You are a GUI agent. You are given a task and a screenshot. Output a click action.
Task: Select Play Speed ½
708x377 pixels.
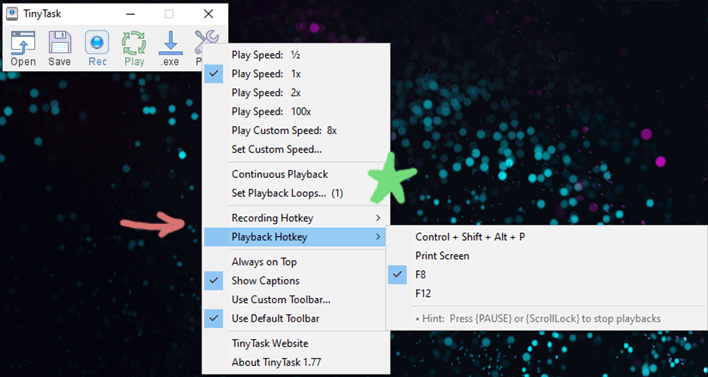pos(296,55)
